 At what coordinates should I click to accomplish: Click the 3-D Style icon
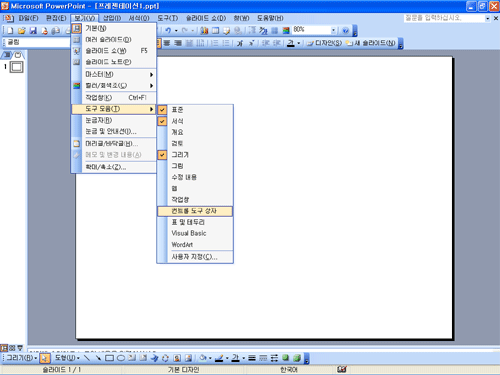(x=297, y=358)
